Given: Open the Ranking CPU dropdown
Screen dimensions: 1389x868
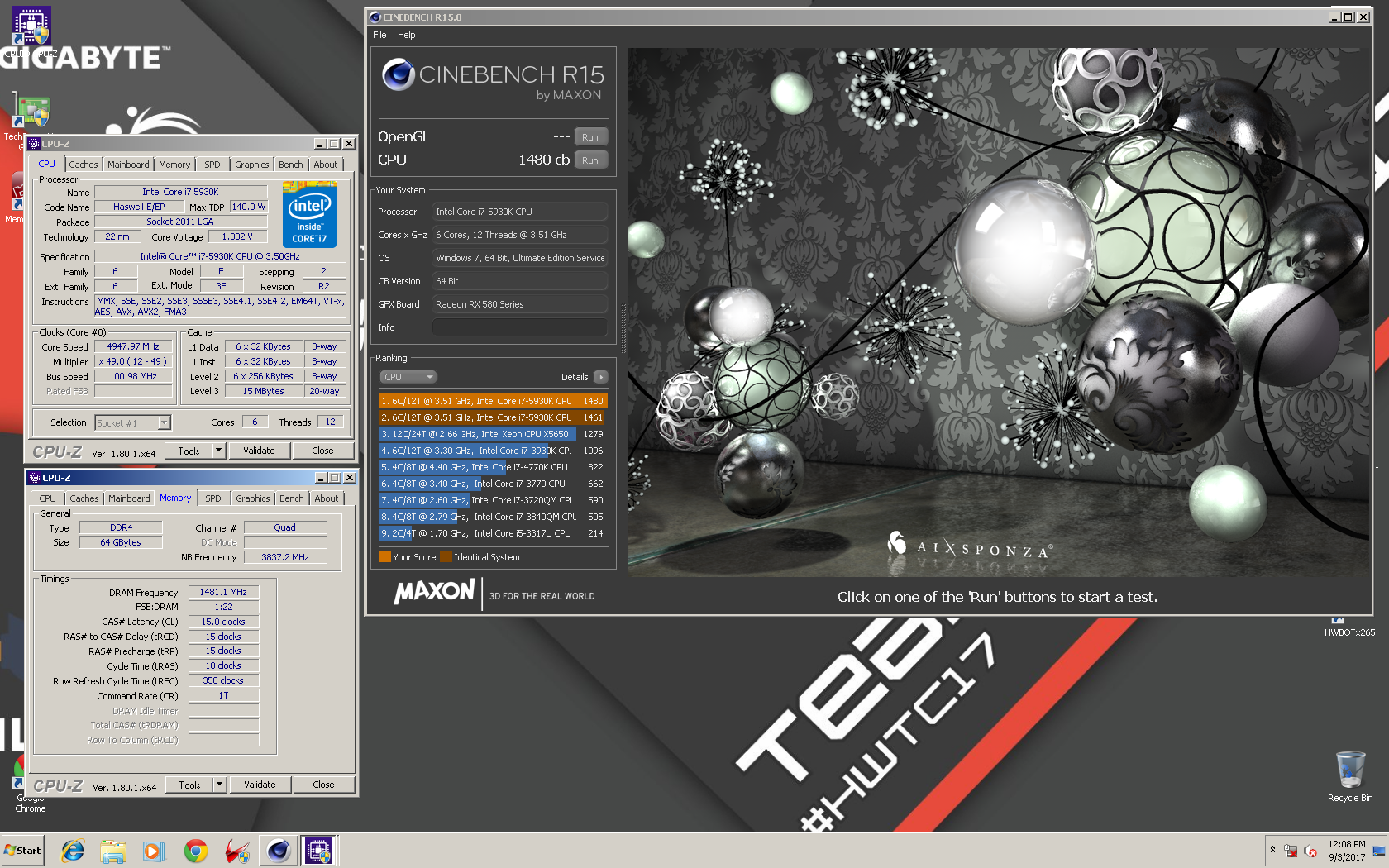Looking at the screenshot, I should (408, 377).
